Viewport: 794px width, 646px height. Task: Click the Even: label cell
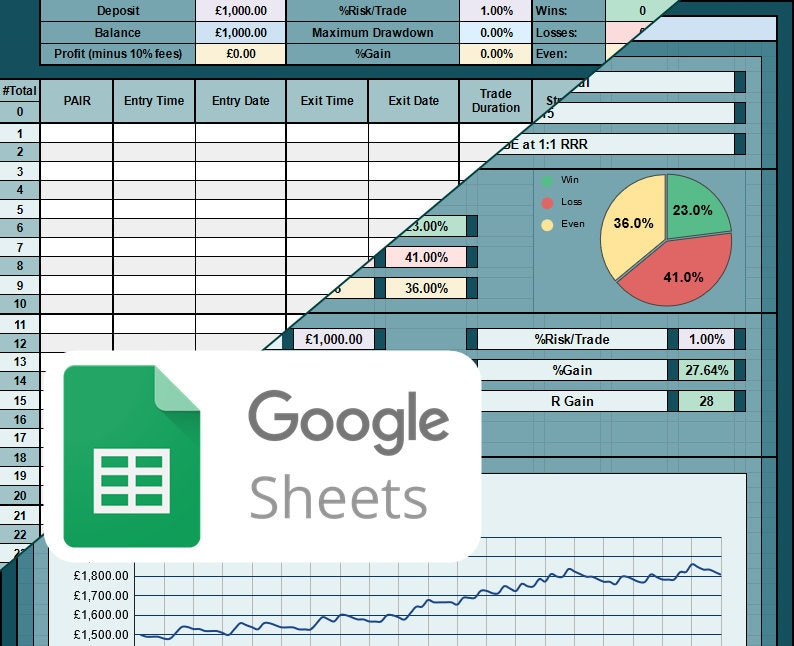pyautogui.click(x=569, y=54)
